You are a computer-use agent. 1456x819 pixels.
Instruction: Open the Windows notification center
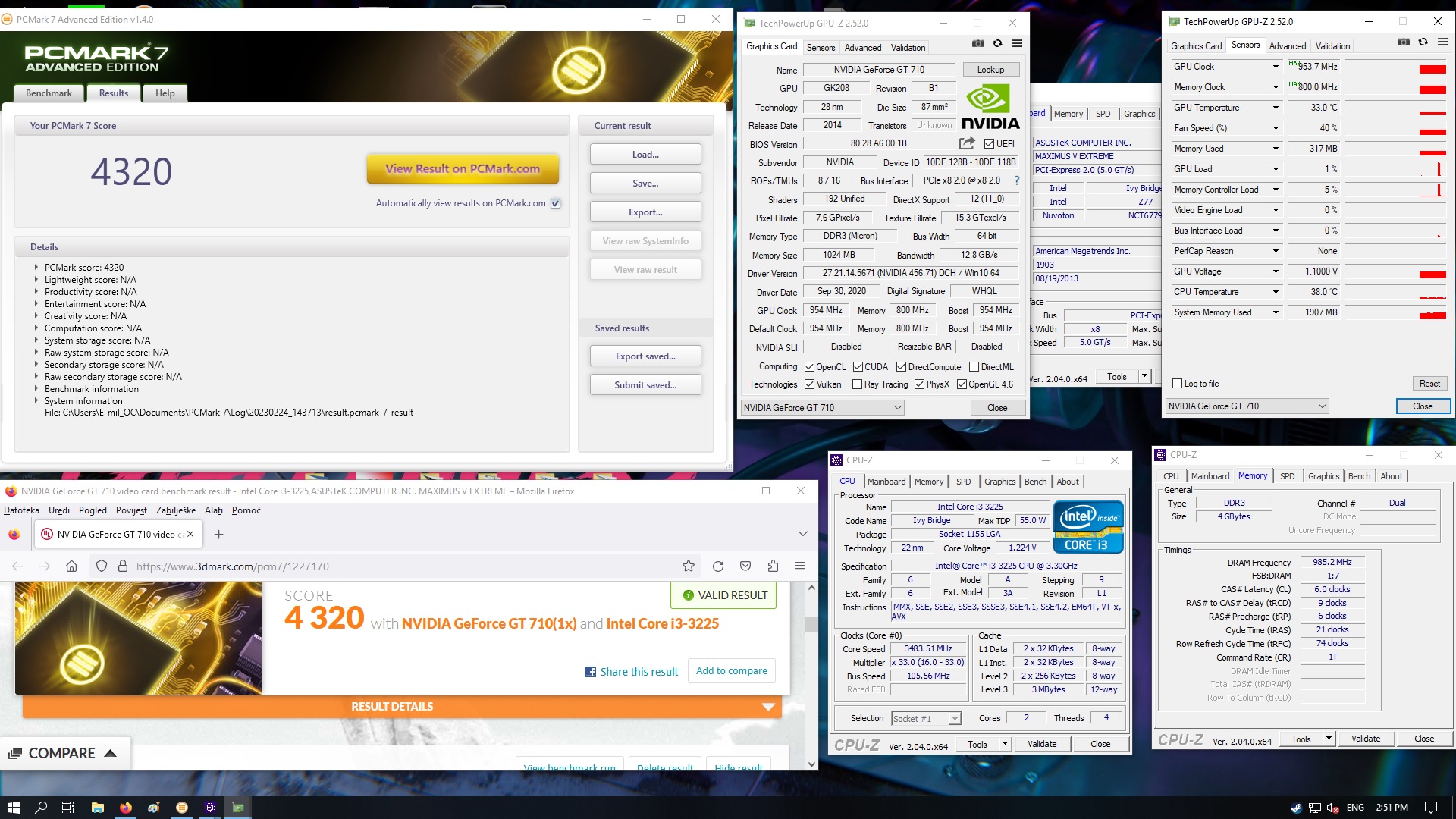(x=1431, y=808)
